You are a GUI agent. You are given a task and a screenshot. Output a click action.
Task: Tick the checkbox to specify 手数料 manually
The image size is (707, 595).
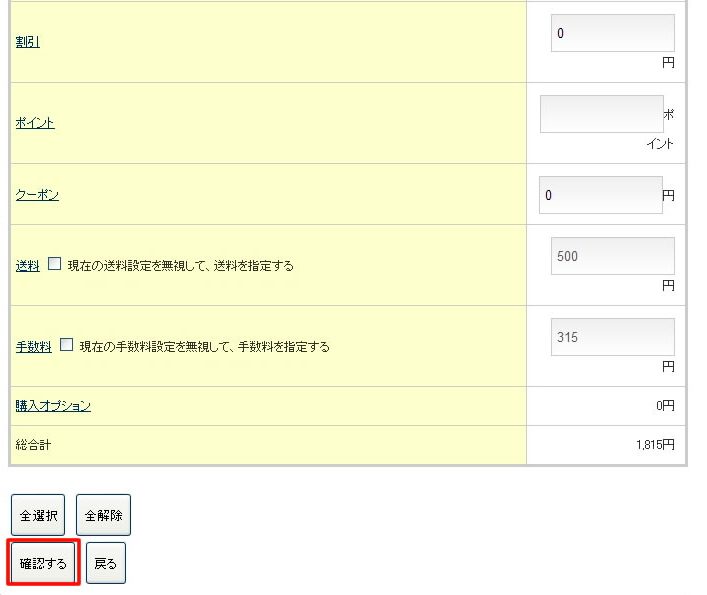(x=67, y=345)
